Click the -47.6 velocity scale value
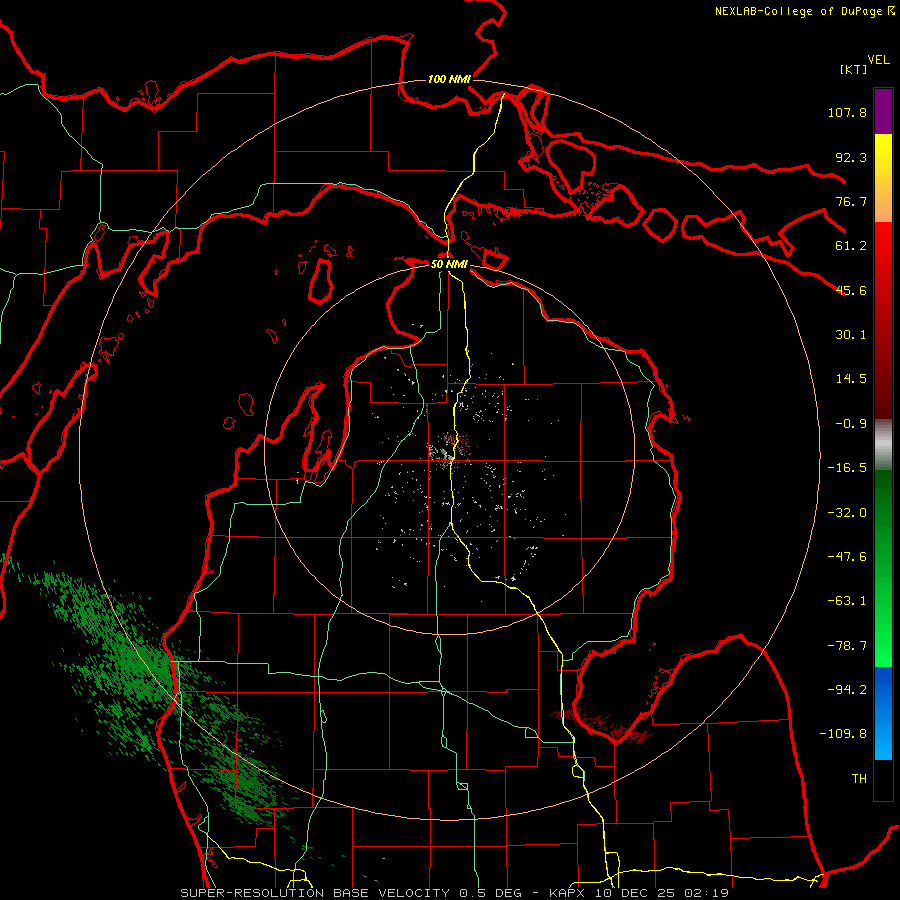Screen dimensions: 900x900 pos(847,557)
